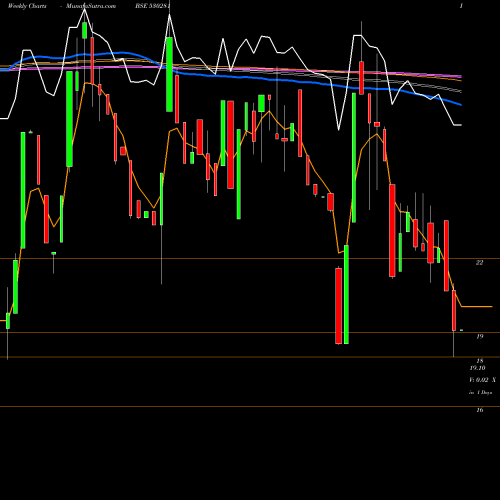Click the MunafaSutra.com label
The height and width of the screenshot is (500, 500).
click(91, 6)
